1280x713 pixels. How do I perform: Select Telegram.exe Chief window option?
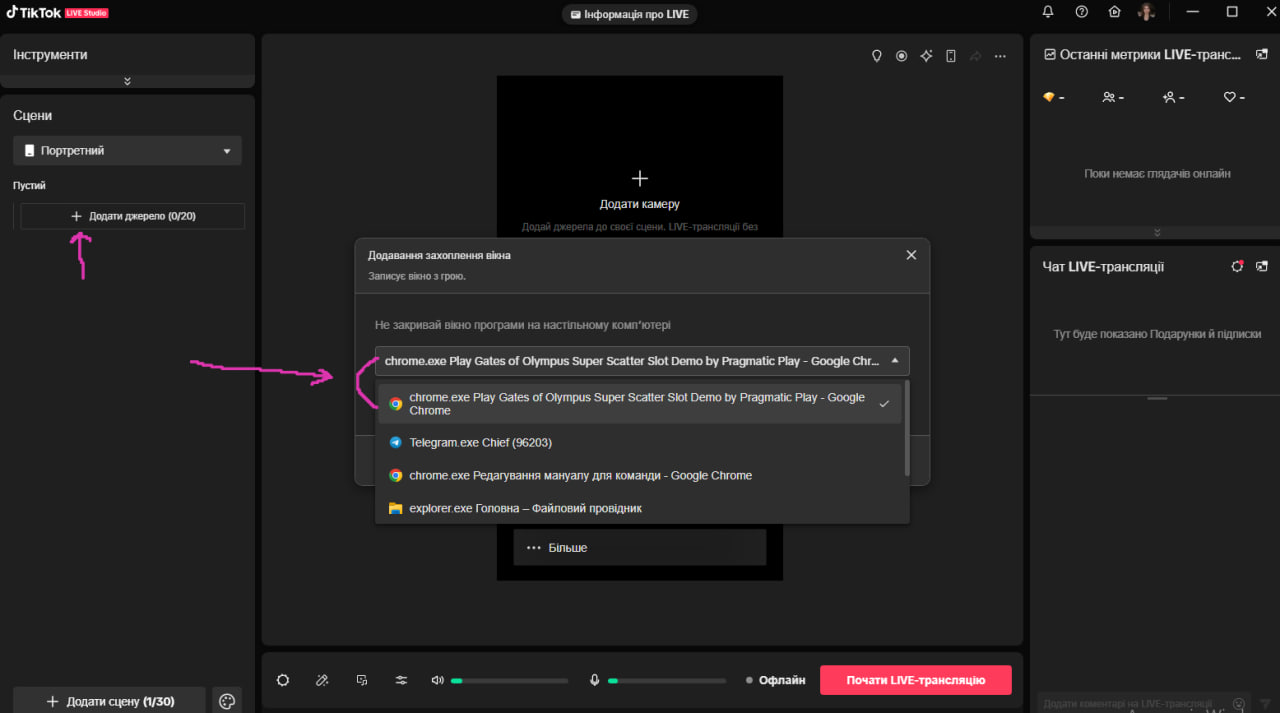(640, 442)
